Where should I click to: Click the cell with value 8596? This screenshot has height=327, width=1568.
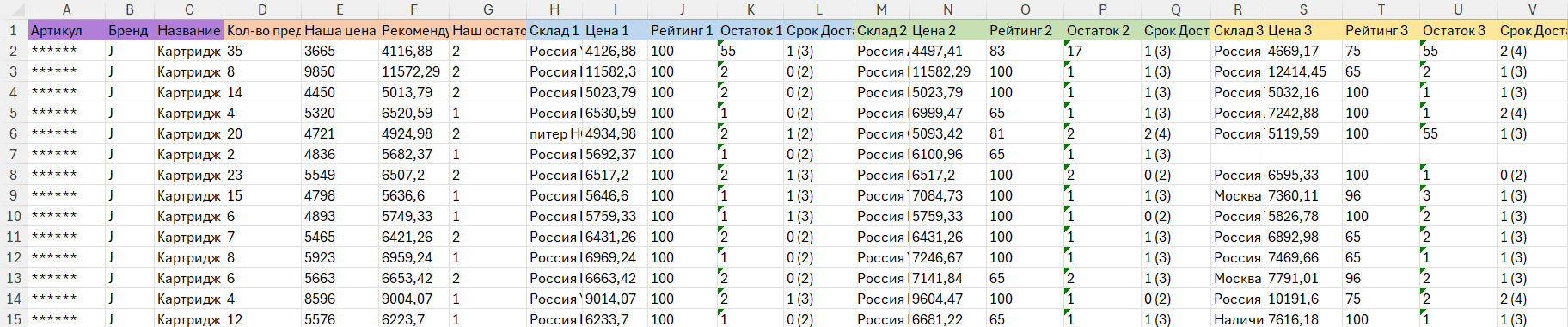(x=340, y=299)
